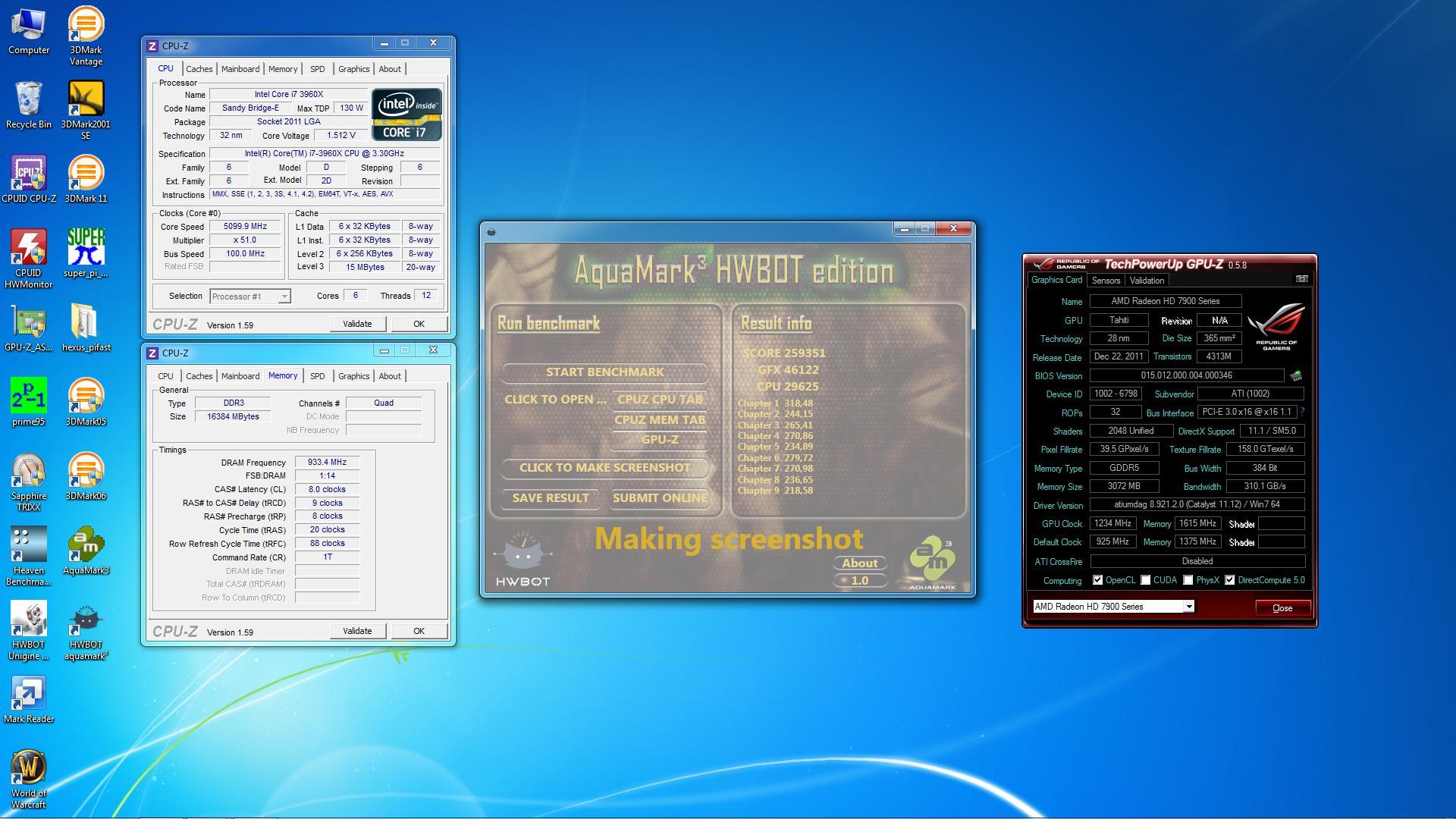Select the CPUID CPU-Z desktop shortcut
This screenshot has width=1456, height=819.
point(29,180)
